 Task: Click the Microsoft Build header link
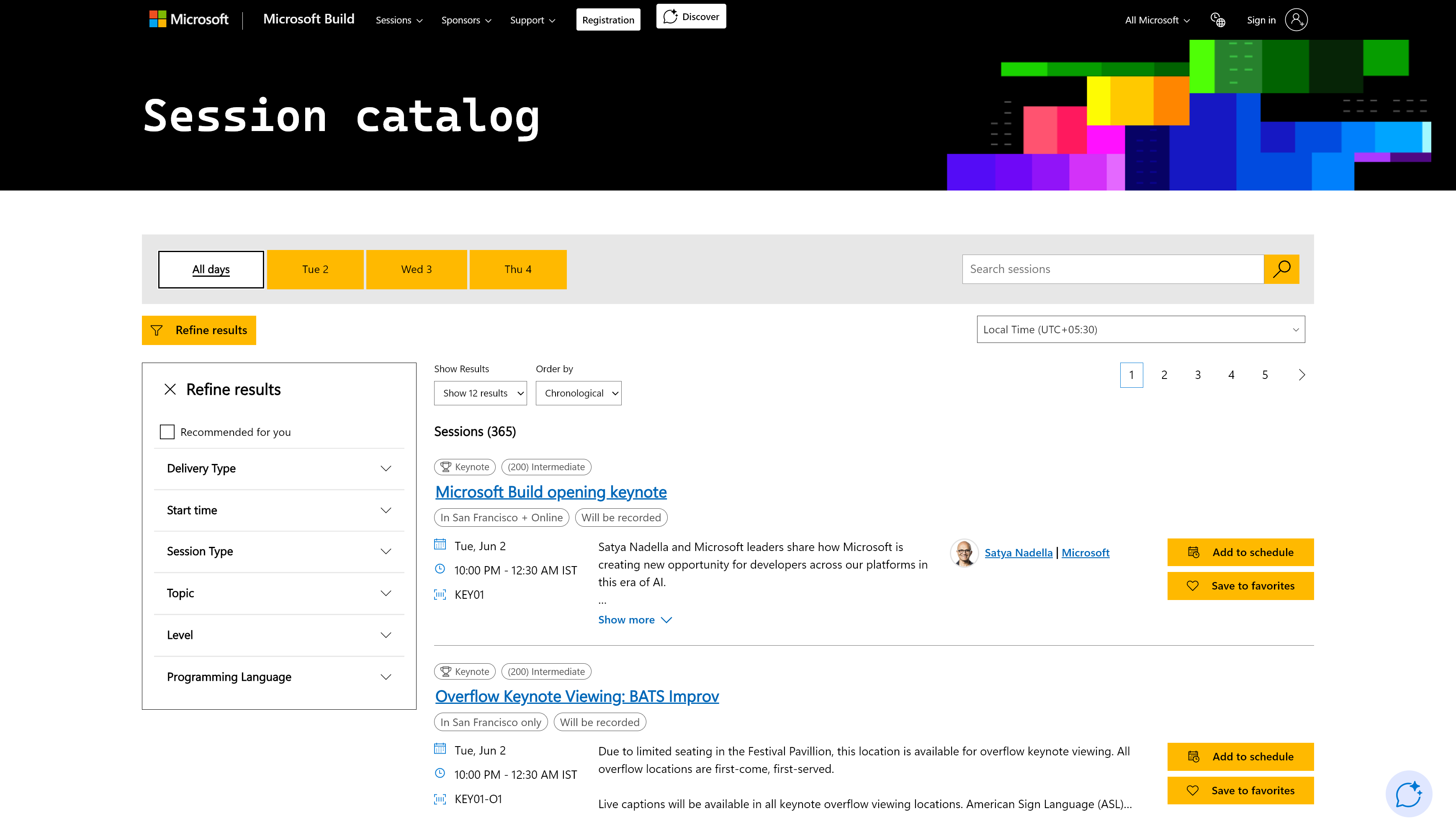point(309,19)
